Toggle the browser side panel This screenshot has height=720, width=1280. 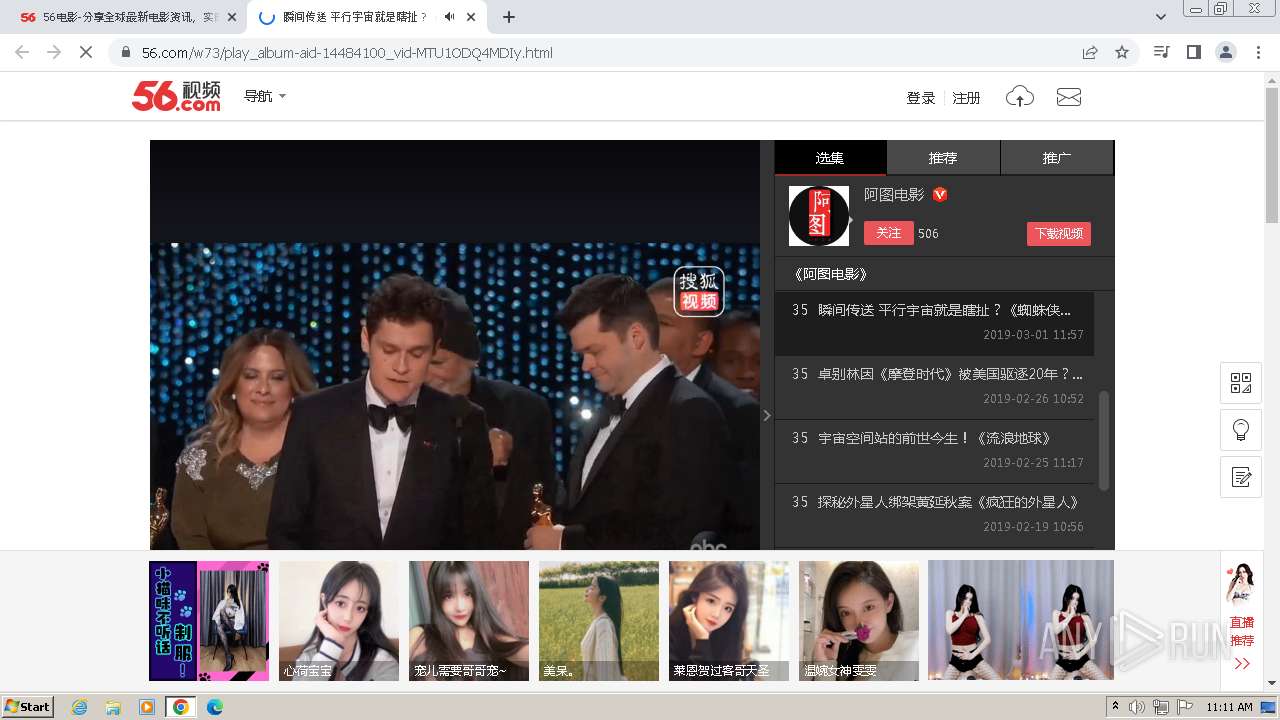click(1193, 52)
